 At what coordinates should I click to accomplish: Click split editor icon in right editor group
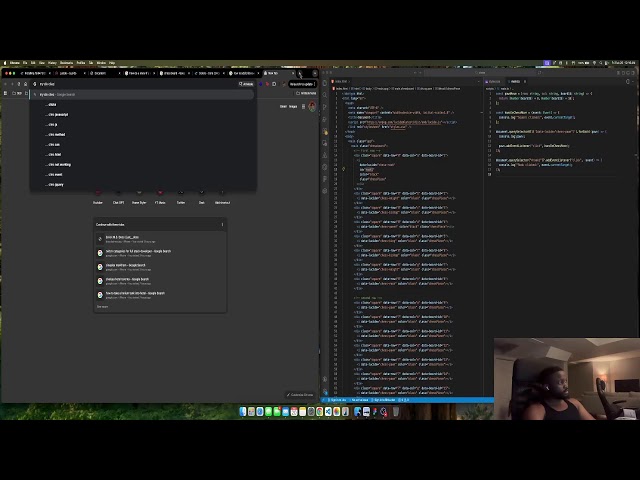coord(628,82)
